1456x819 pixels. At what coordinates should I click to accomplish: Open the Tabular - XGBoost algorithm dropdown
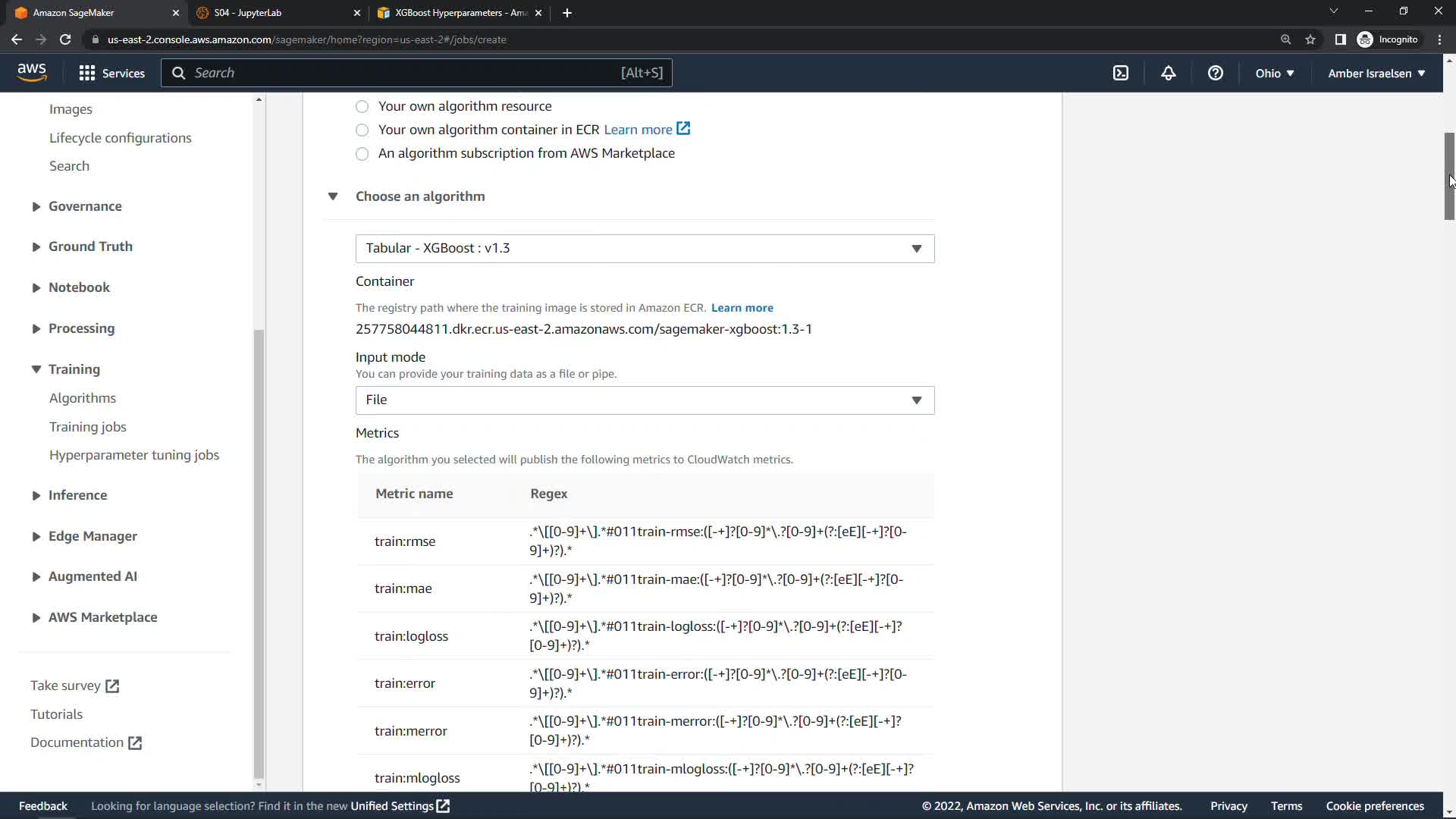click(x=645, y=249)
